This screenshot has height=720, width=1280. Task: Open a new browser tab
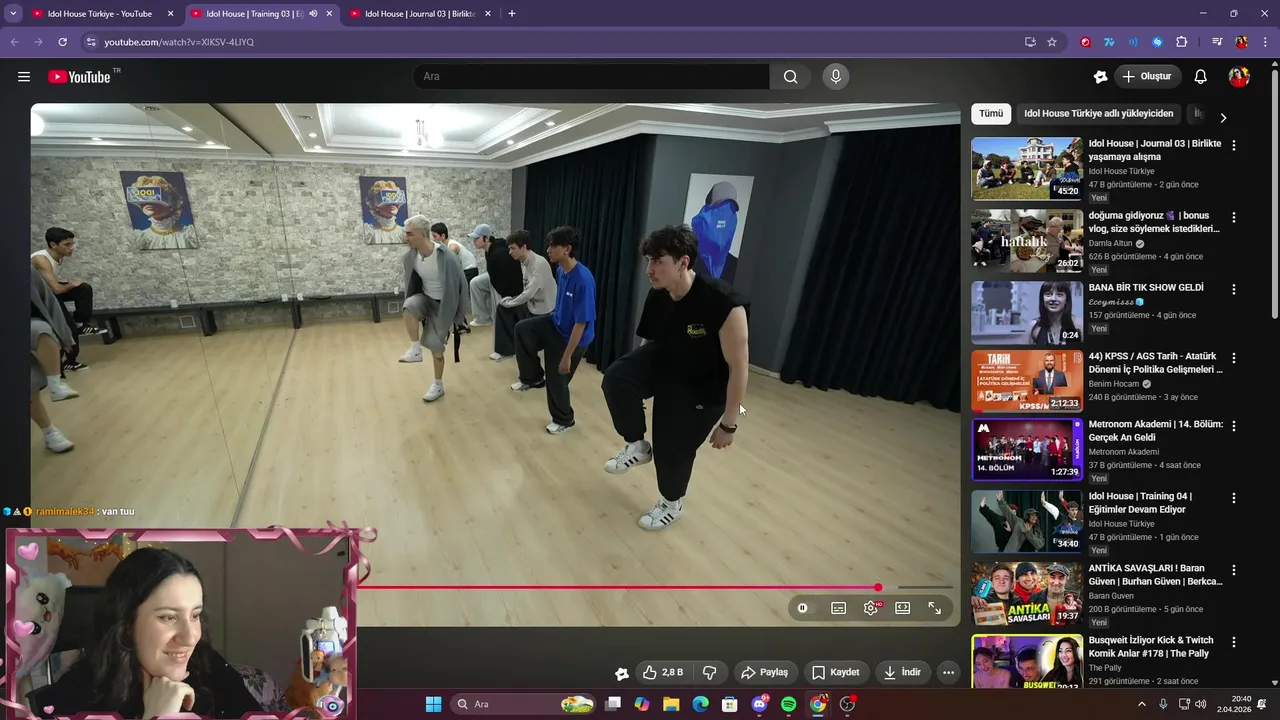click(x=512, y=14)
